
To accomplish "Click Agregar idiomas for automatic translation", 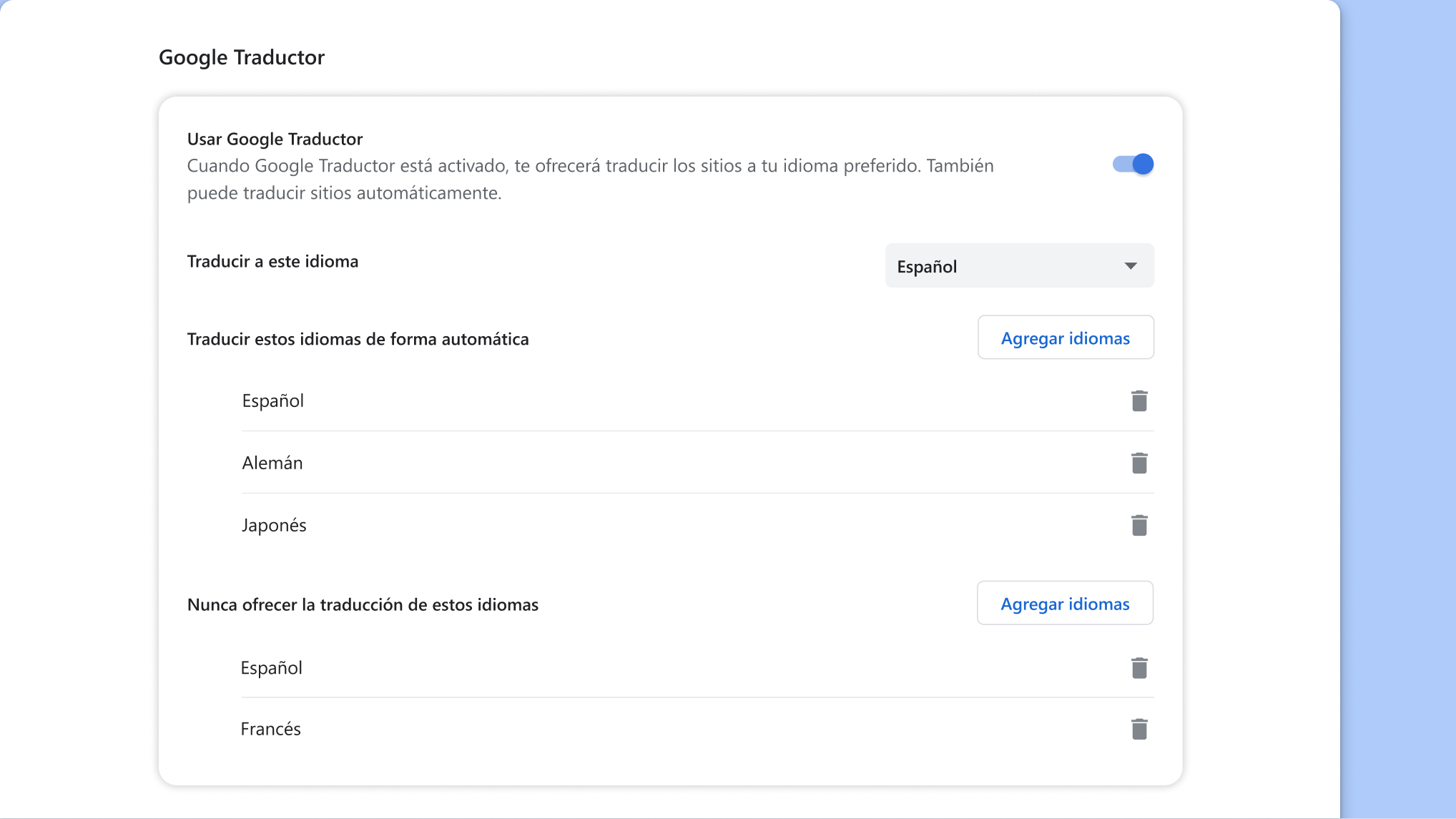I will click(x=1066, y=337).
